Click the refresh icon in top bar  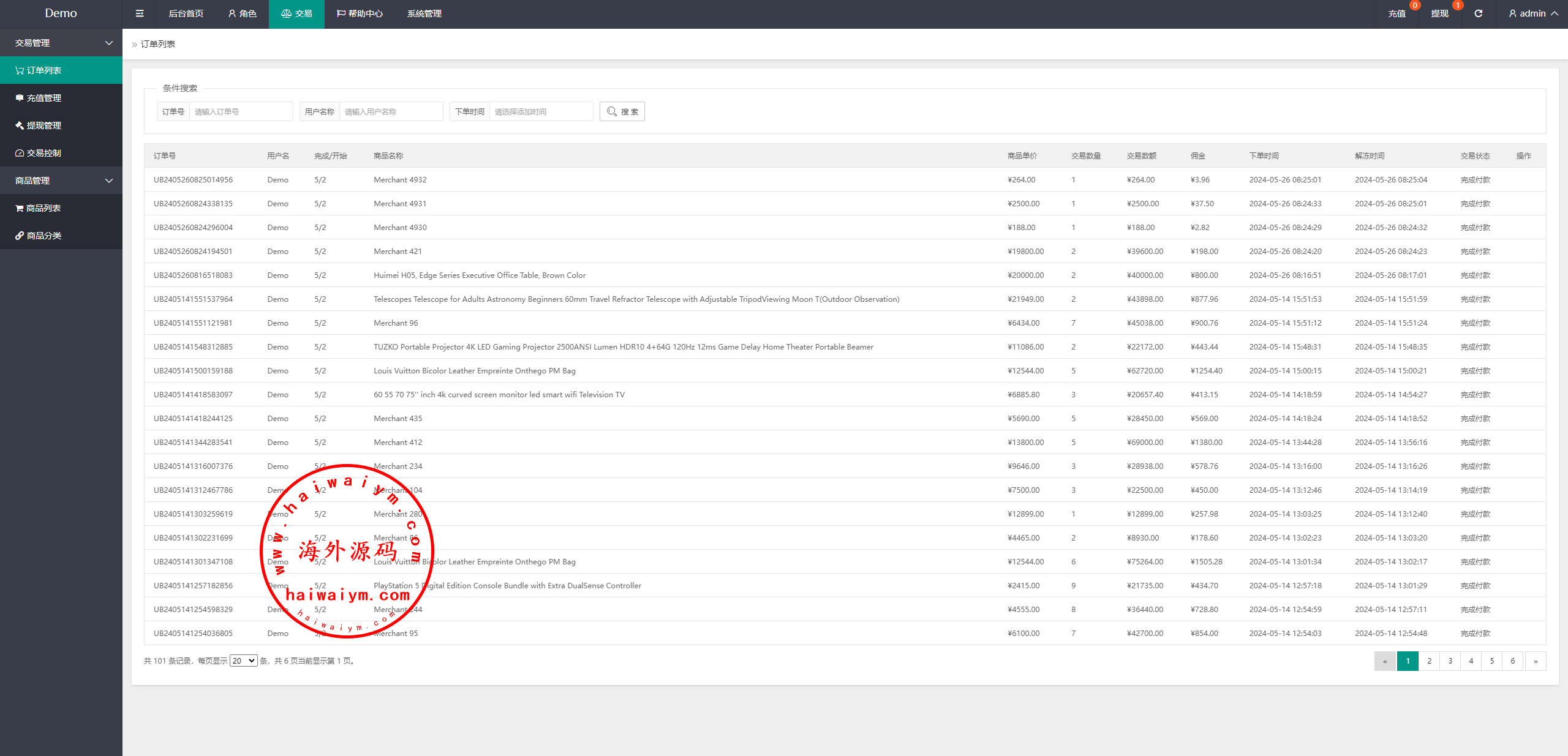click(1478, 13)
